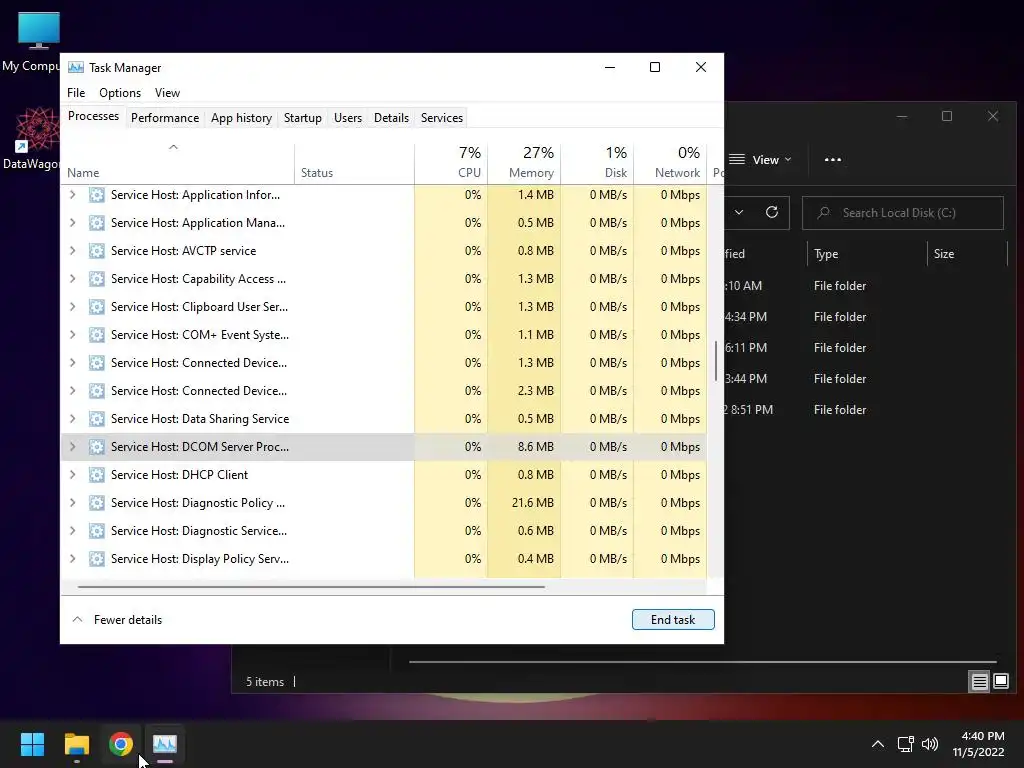This screenshot has height=768, width=1024.
Task: Switch to the Performance tab
Action: pos(165,118)
